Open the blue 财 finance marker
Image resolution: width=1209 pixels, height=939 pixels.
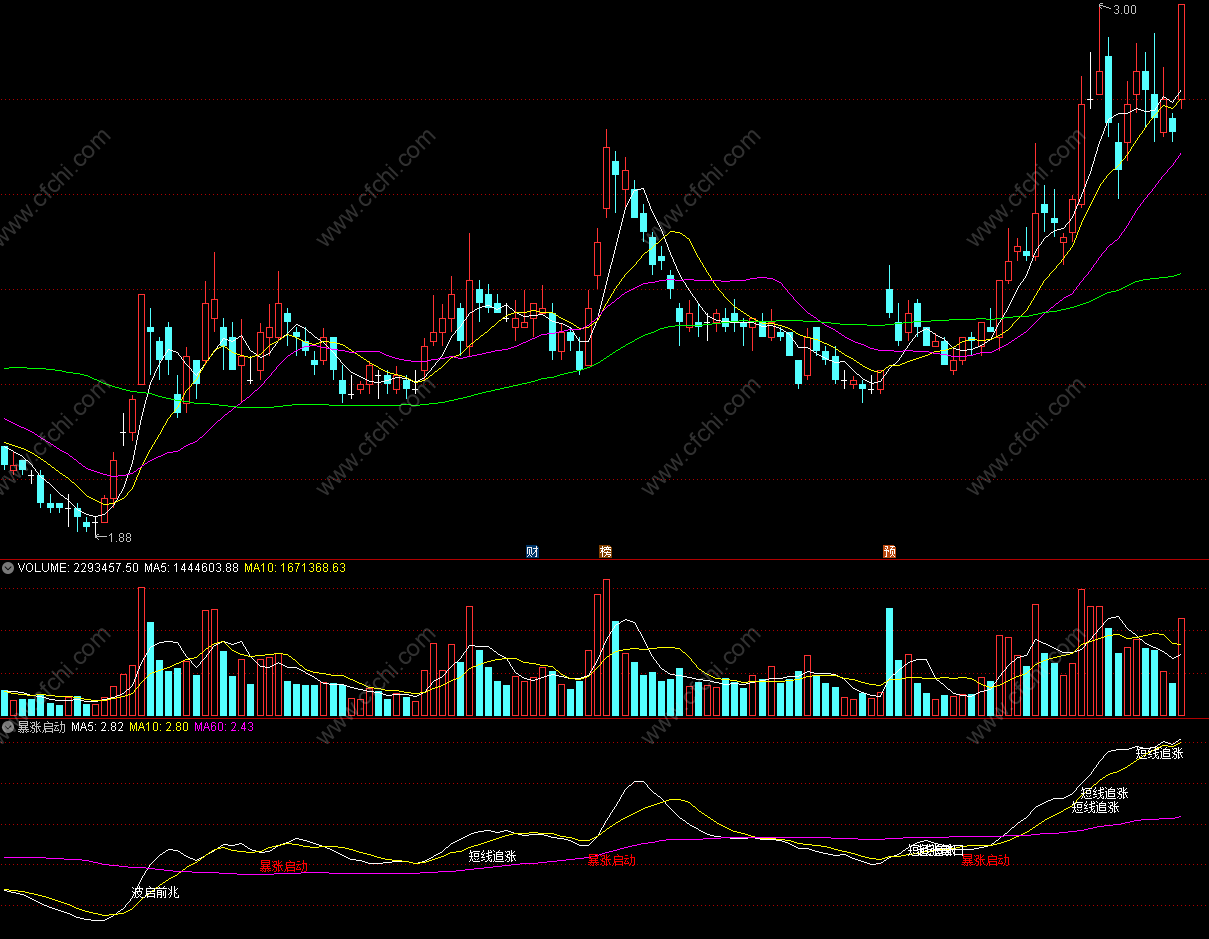(532, 551)
